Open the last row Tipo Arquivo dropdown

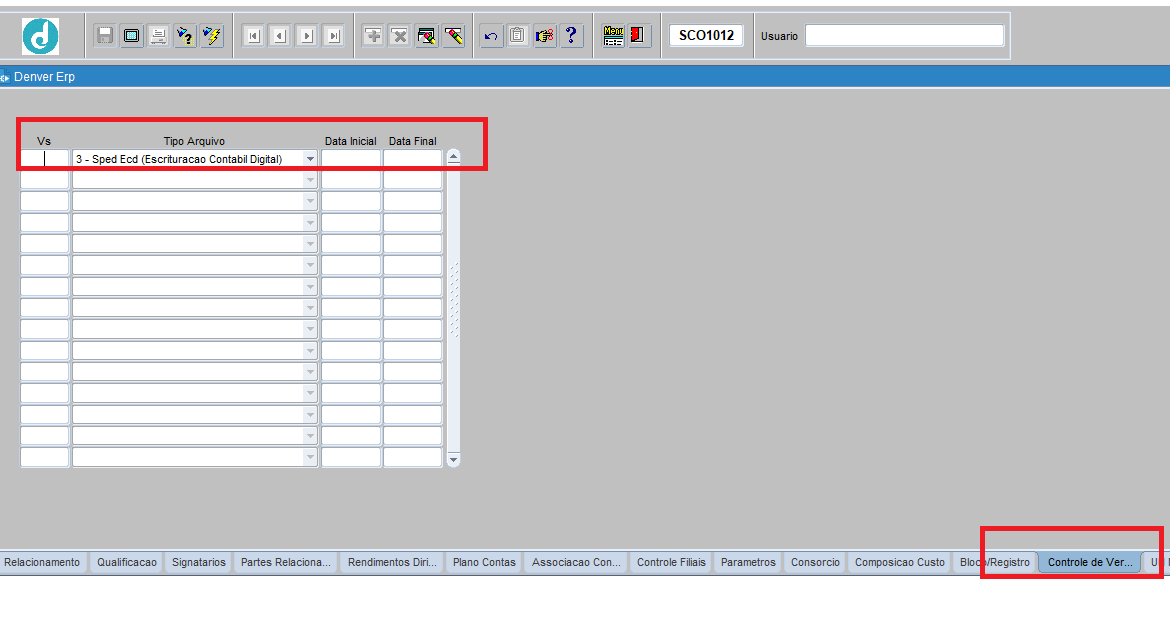[310, 457]
